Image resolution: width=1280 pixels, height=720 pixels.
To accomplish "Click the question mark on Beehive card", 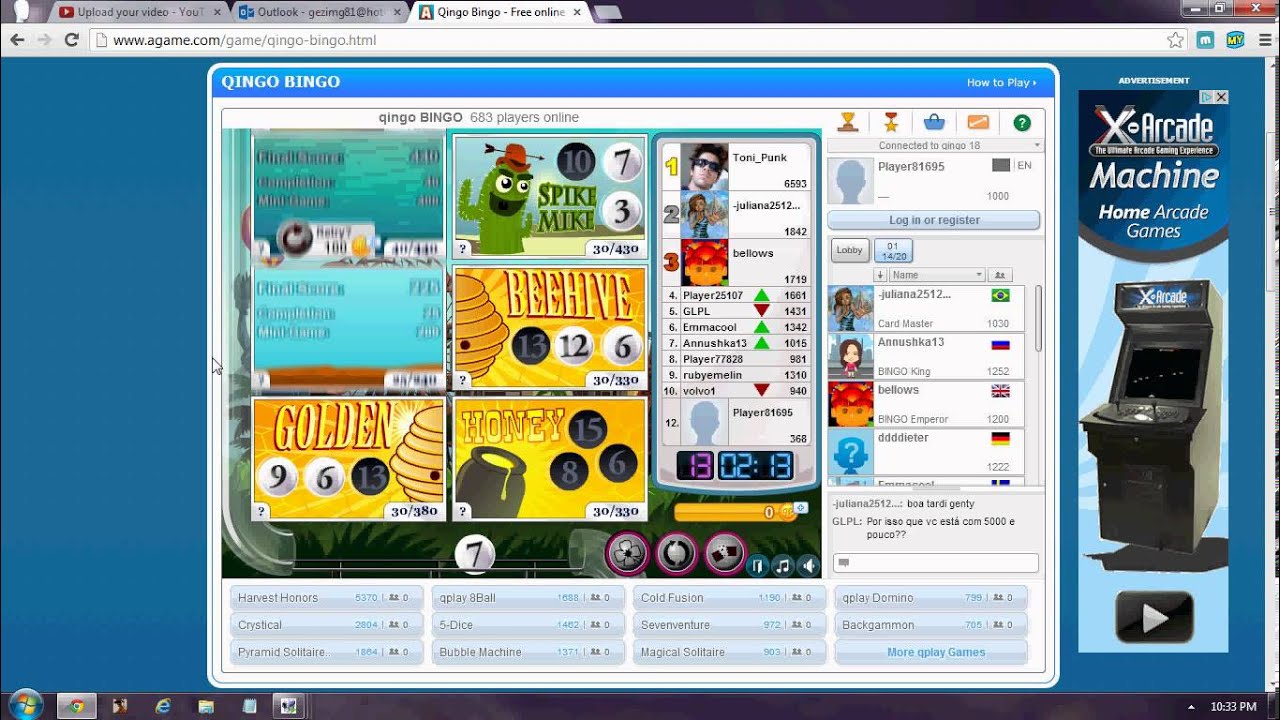I will tap(463, 380).
